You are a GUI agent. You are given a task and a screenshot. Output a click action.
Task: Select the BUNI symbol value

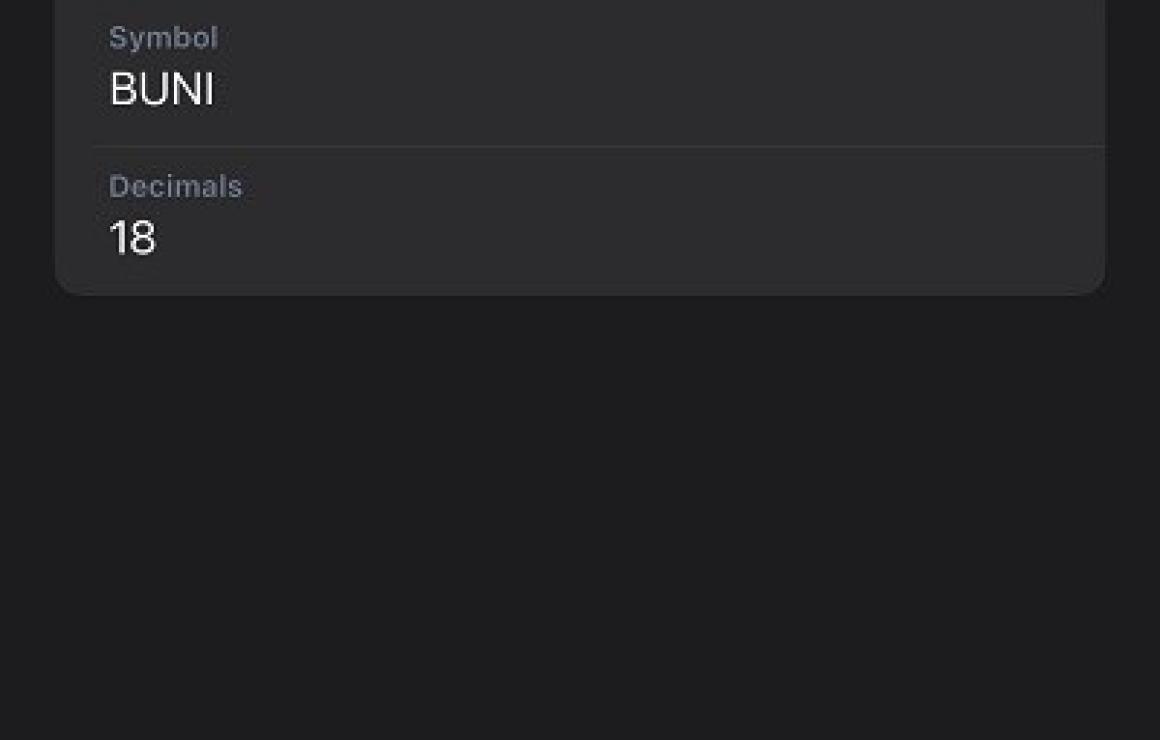click(x=162, y=89)
